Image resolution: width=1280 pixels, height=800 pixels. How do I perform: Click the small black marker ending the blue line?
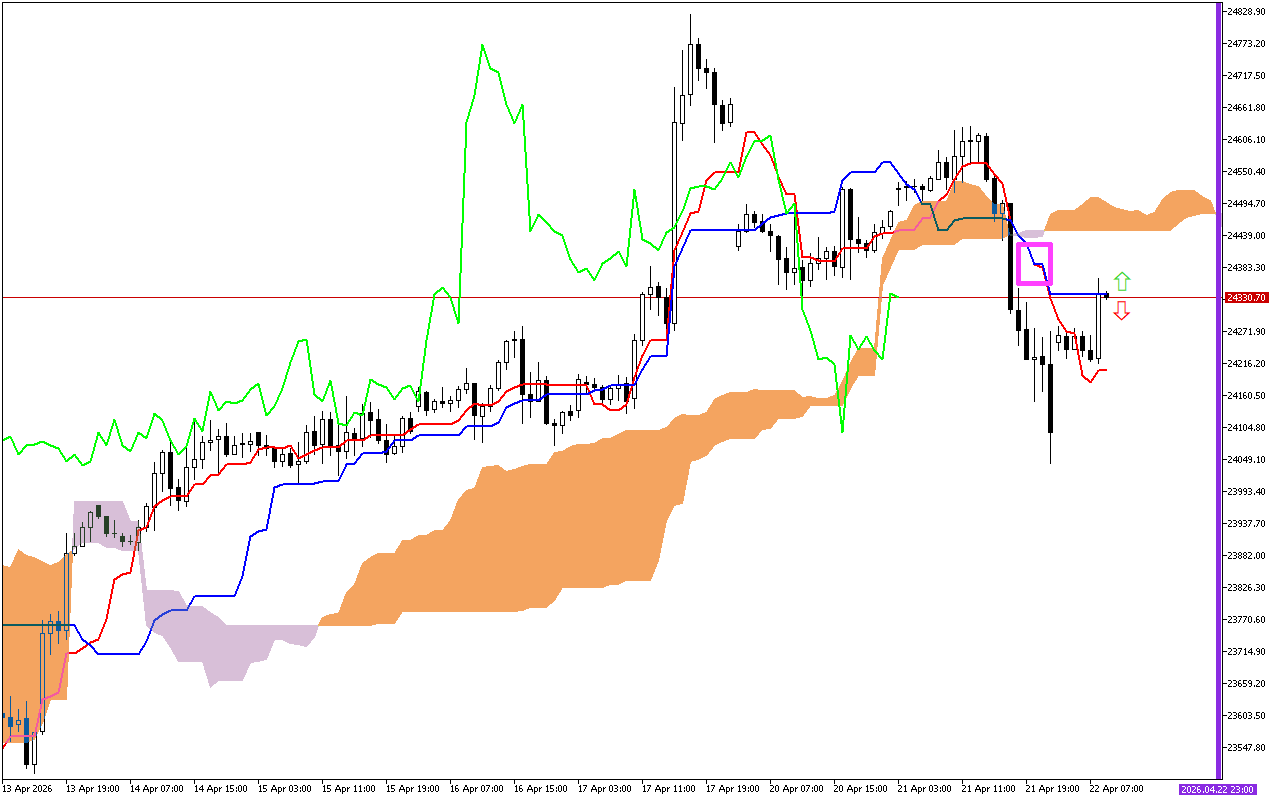1105,294
